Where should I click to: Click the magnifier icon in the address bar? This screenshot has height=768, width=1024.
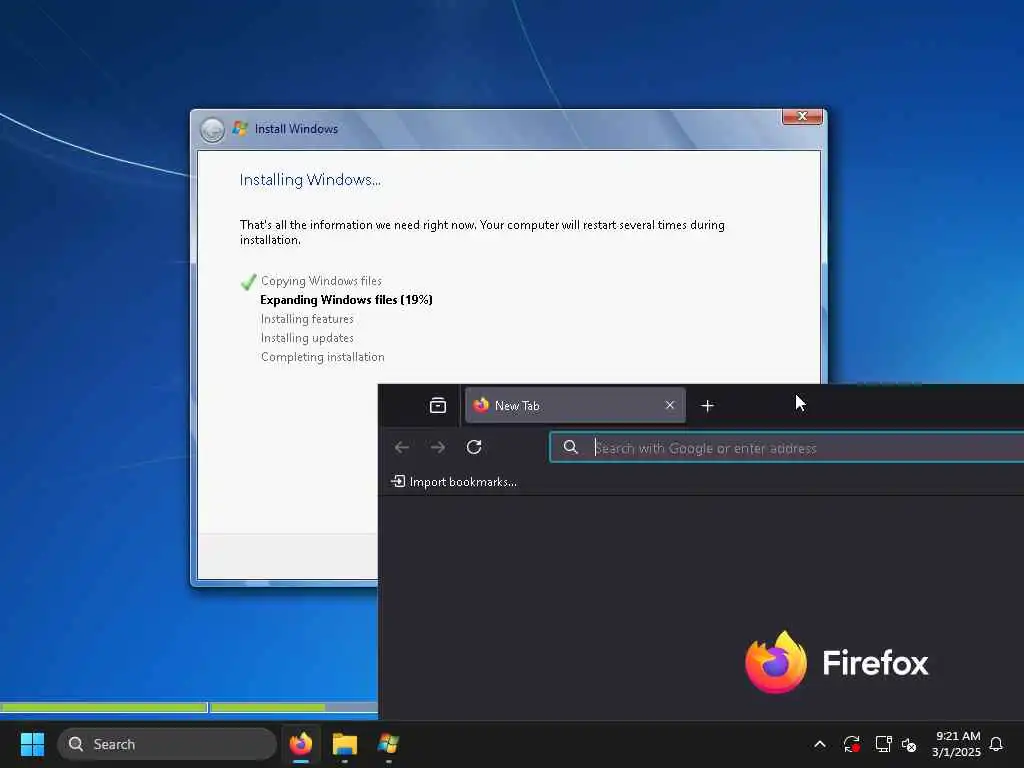click(570, 447)
